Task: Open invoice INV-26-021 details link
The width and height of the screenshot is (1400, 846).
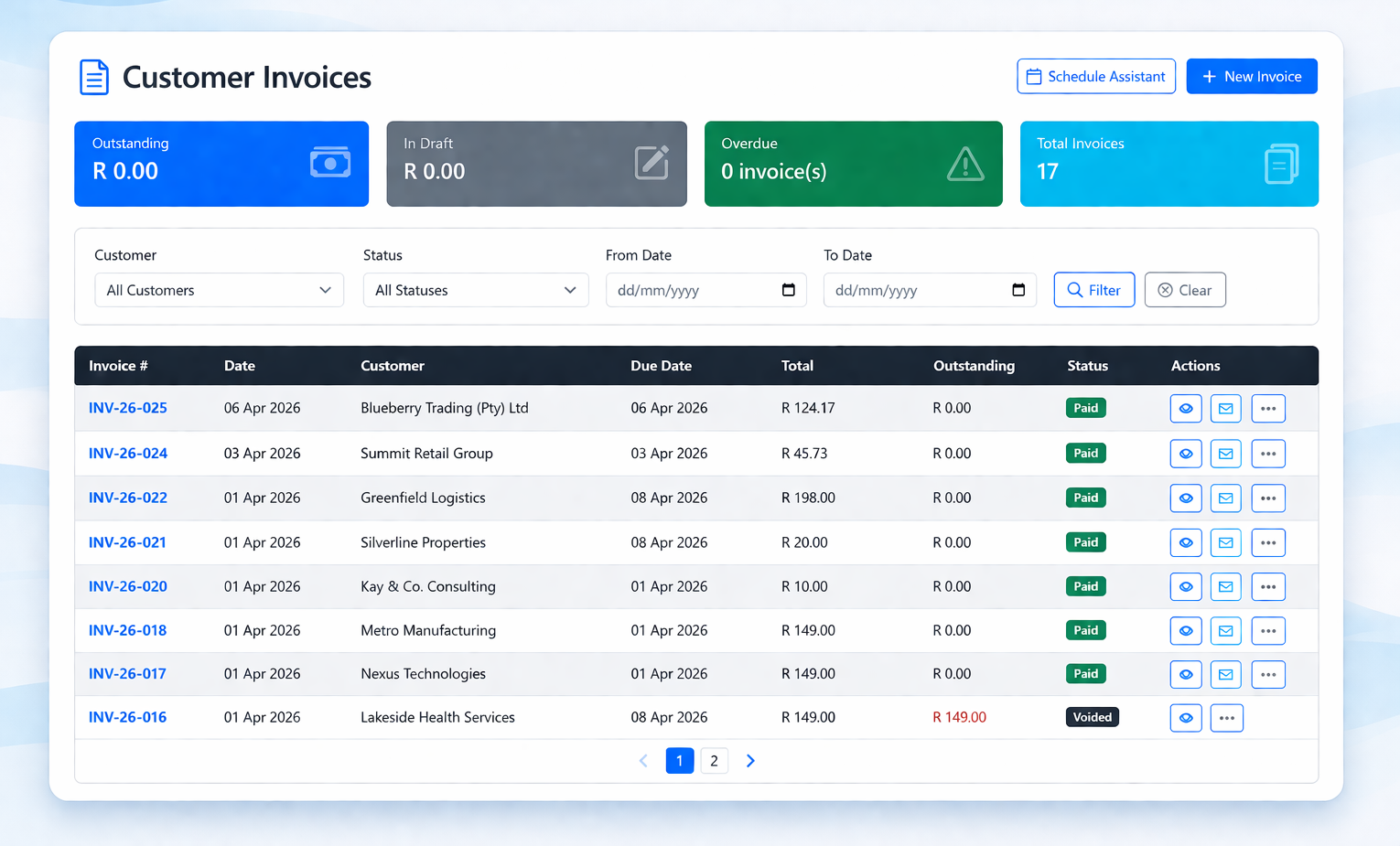Action: [127, 542]
